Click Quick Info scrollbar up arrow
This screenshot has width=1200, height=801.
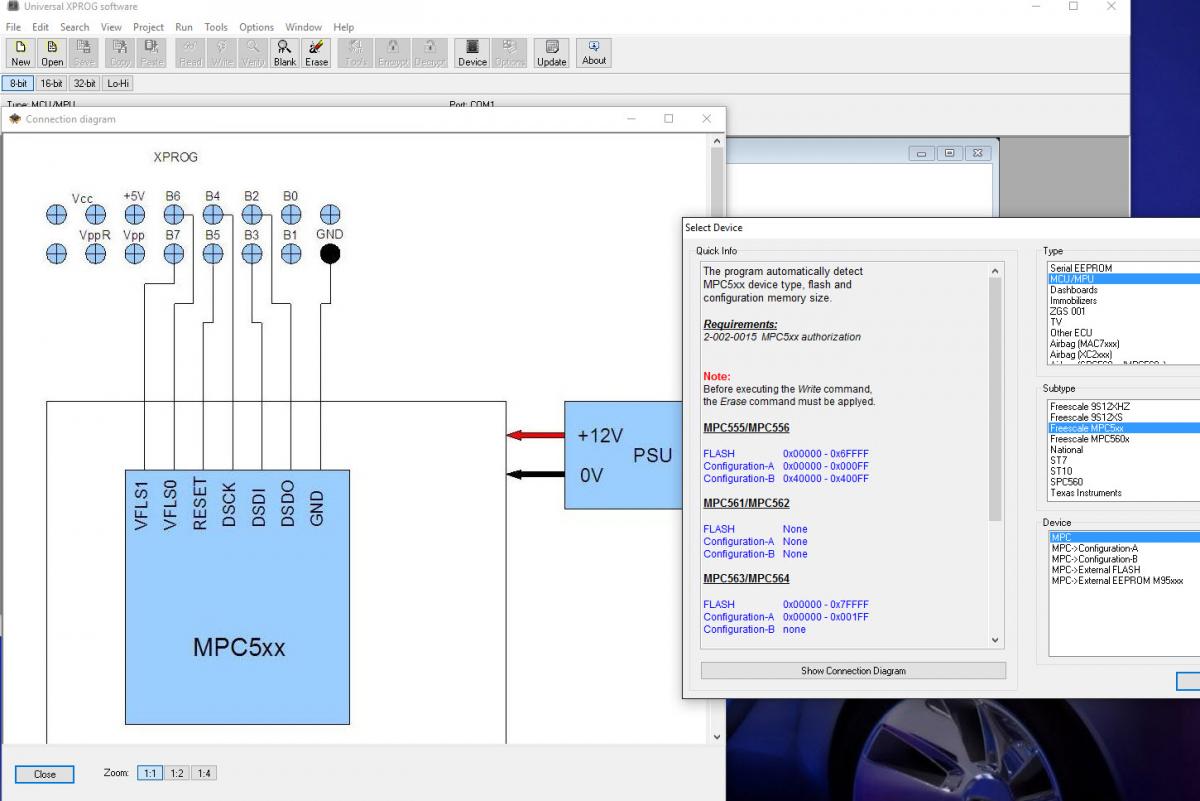(995, 271)
